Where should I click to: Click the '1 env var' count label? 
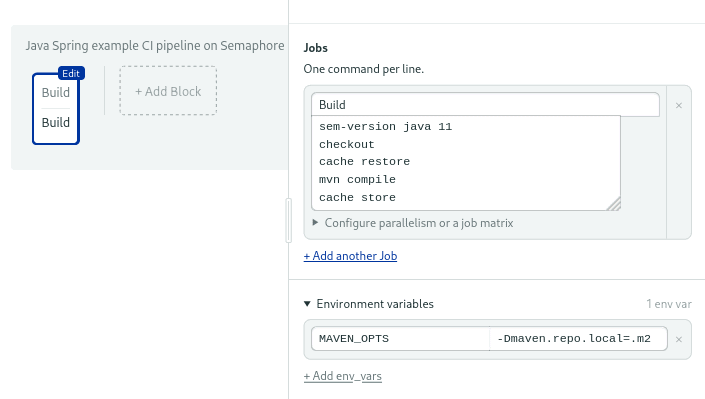(669, 304)
